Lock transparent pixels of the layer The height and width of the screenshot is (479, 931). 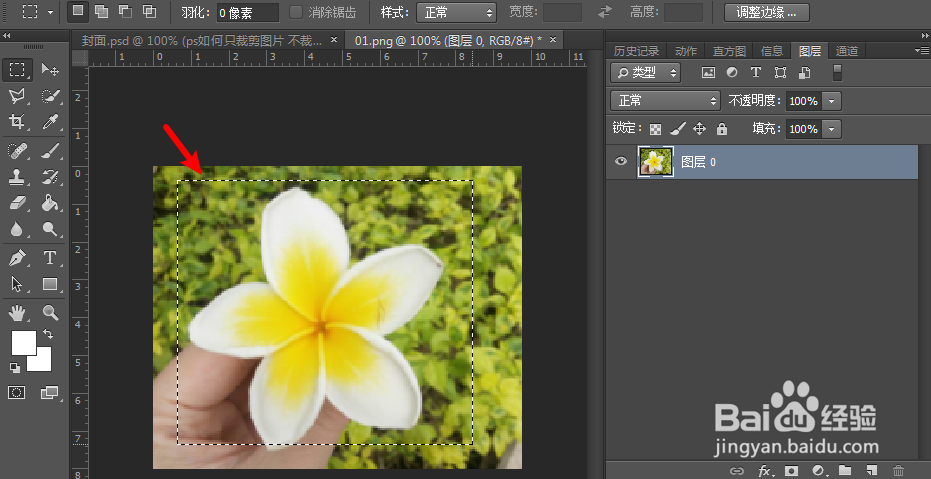(656, 129)
